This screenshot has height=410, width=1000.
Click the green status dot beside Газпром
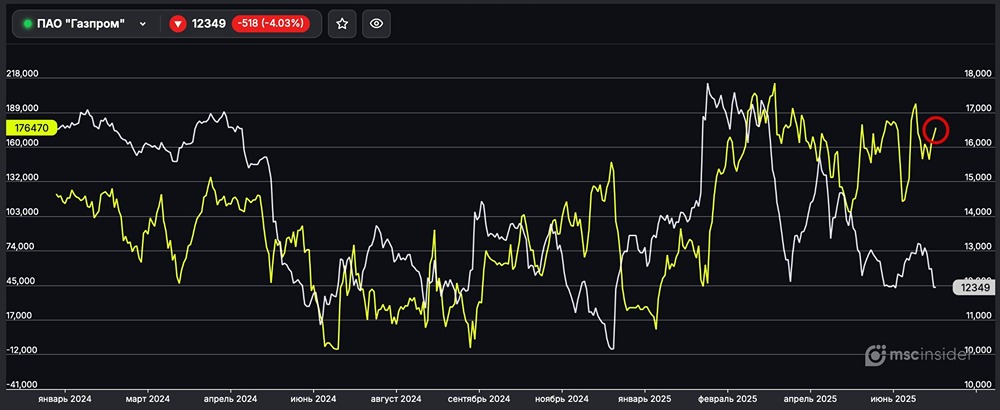(x=27, y=23)
